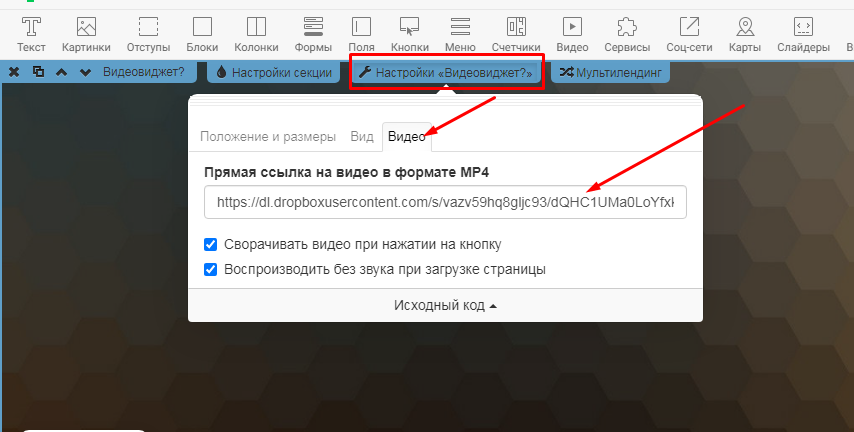Click the MP4 video link input field
The height and width of the screenshot is (432, 854).
(445, 202)
